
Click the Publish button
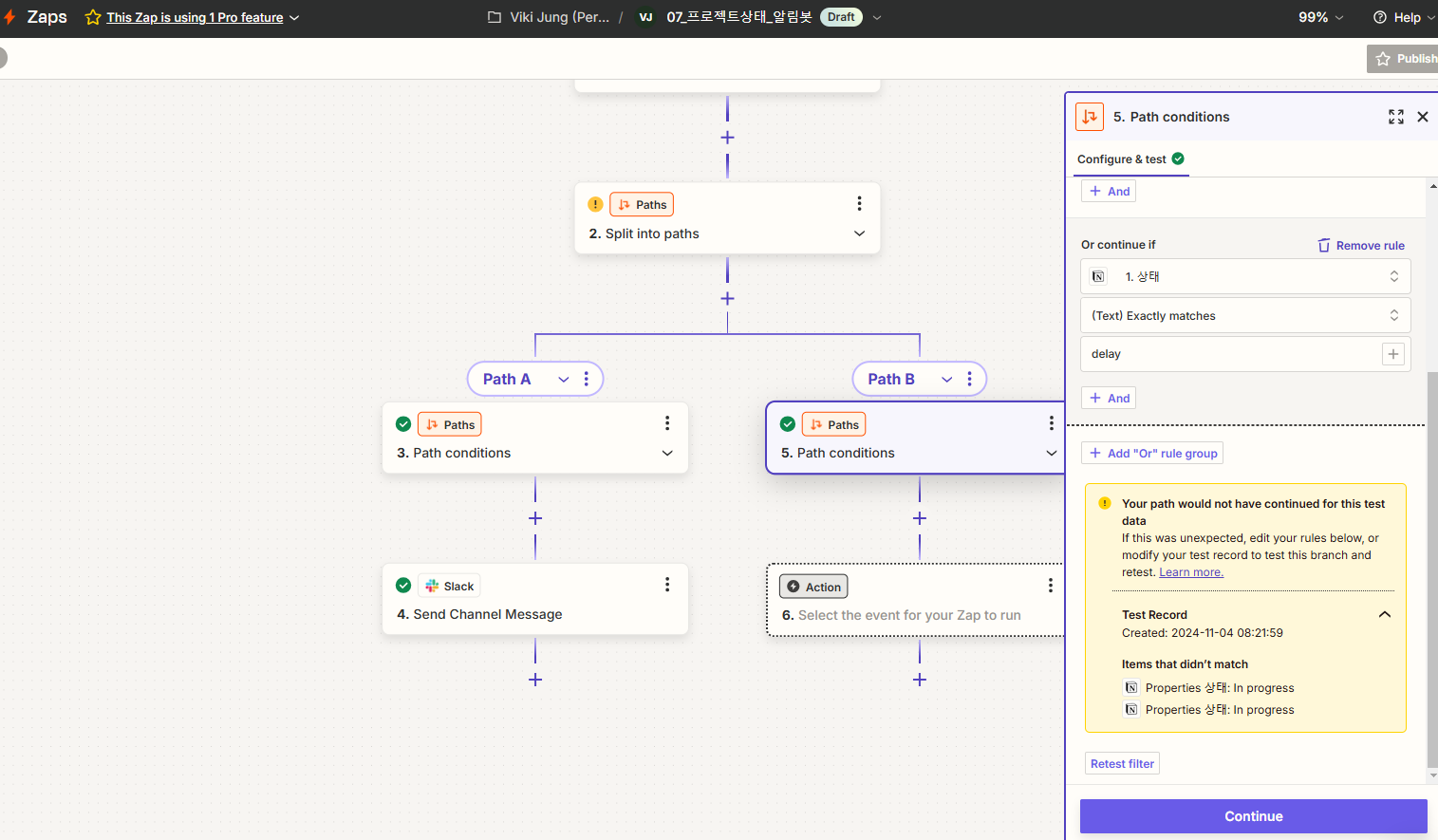pos(1403,59)
